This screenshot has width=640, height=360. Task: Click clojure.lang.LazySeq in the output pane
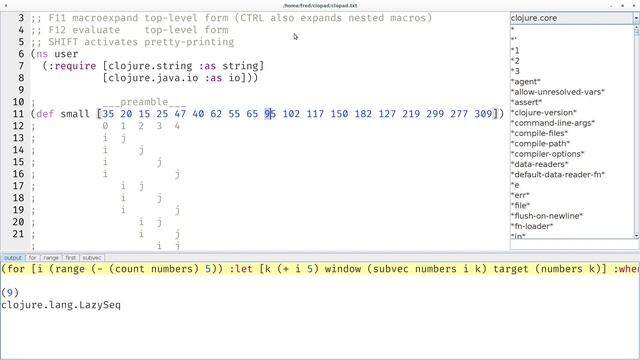click(61, 305)
